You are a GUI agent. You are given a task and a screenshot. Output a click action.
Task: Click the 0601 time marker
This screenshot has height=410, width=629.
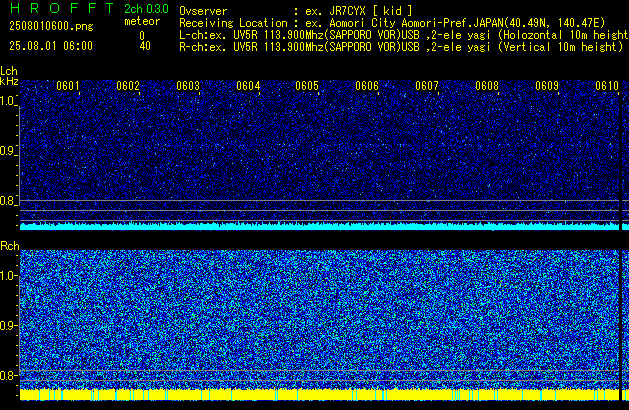68,86
